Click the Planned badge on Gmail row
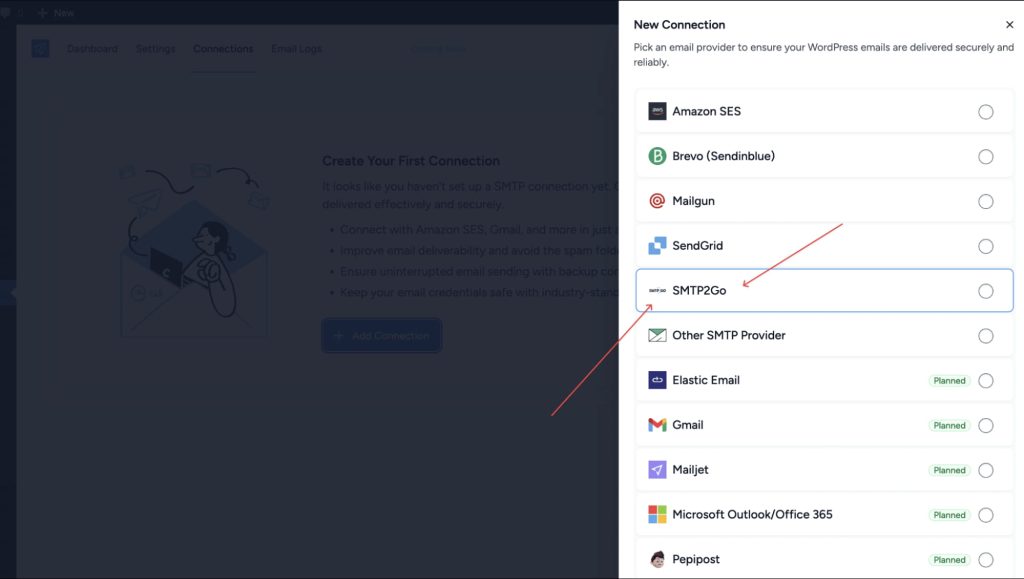Viewport: 1024px width, 579px height. pos(949,426)
